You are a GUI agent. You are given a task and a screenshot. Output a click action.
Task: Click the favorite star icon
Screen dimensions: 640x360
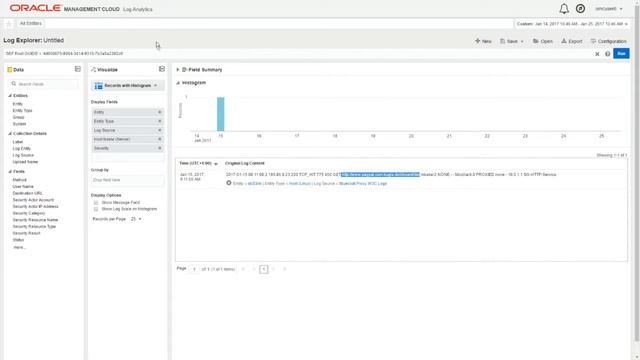coord(9,24)
